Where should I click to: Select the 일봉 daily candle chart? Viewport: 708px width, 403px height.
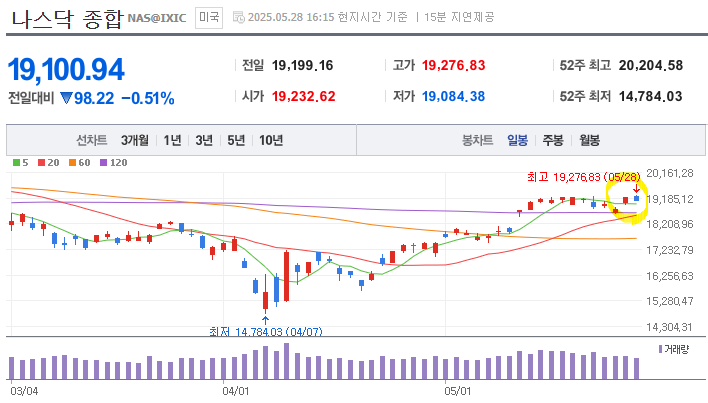pos(517,140)
